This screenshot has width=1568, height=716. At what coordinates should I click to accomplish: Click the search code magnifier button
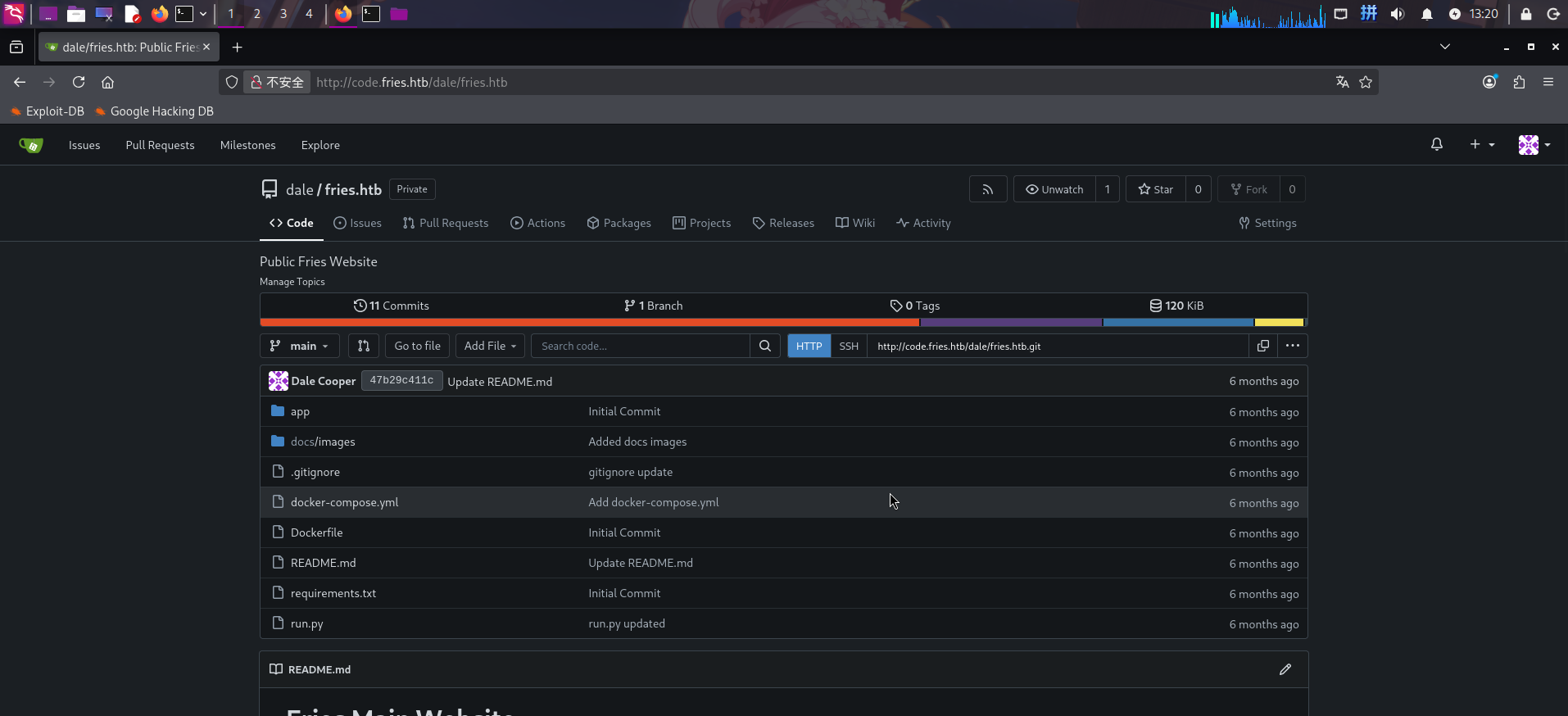tap(765, 346)
